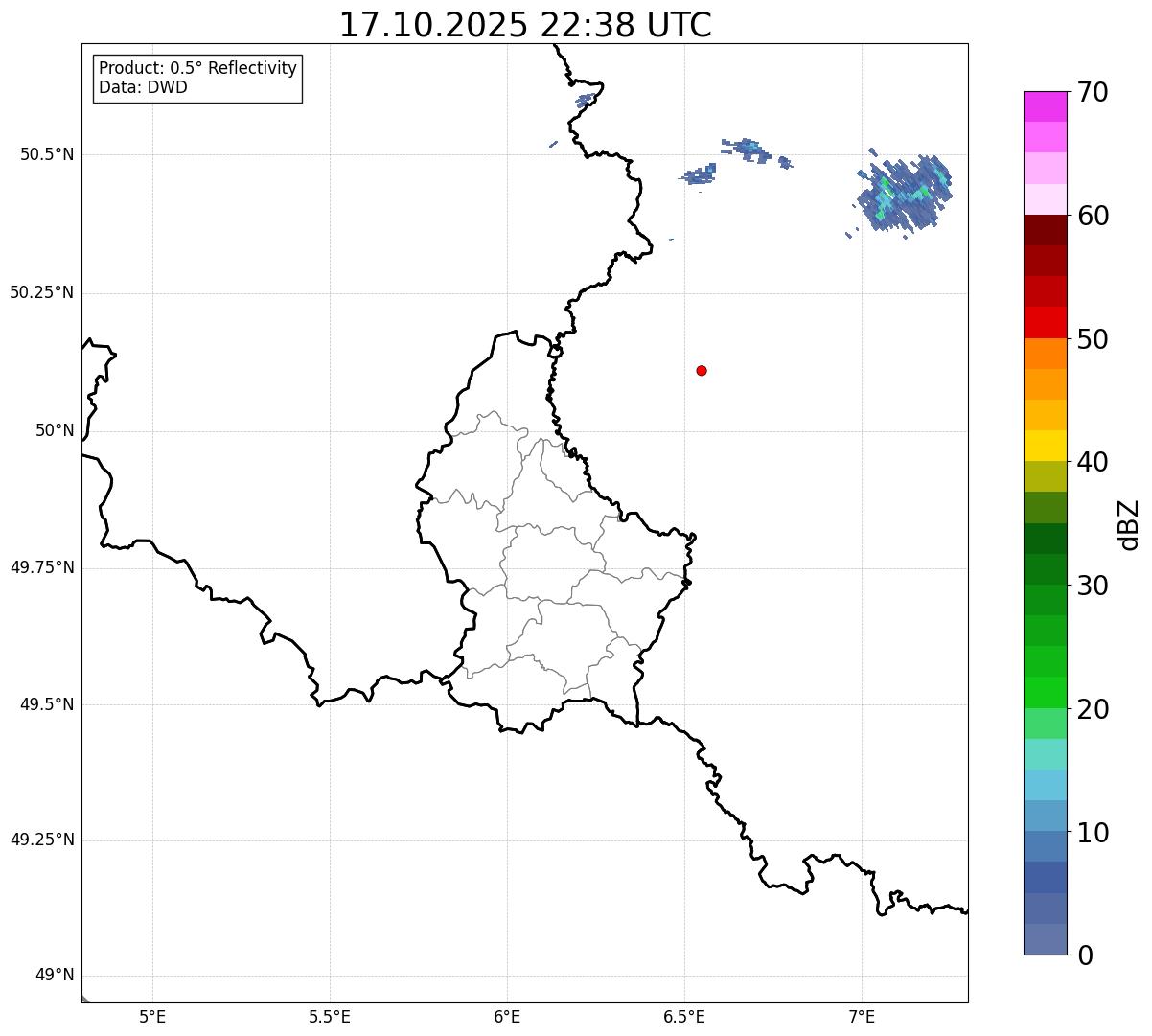Viewport: 1152px width, 1036px height.
Task: Click the 50°N latitude label
Action: (55, 430)
